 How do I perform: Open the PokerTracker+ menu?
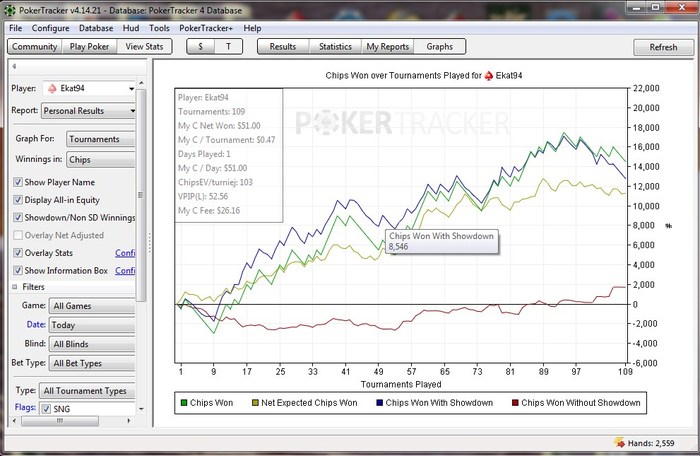(x=206, y=28)
